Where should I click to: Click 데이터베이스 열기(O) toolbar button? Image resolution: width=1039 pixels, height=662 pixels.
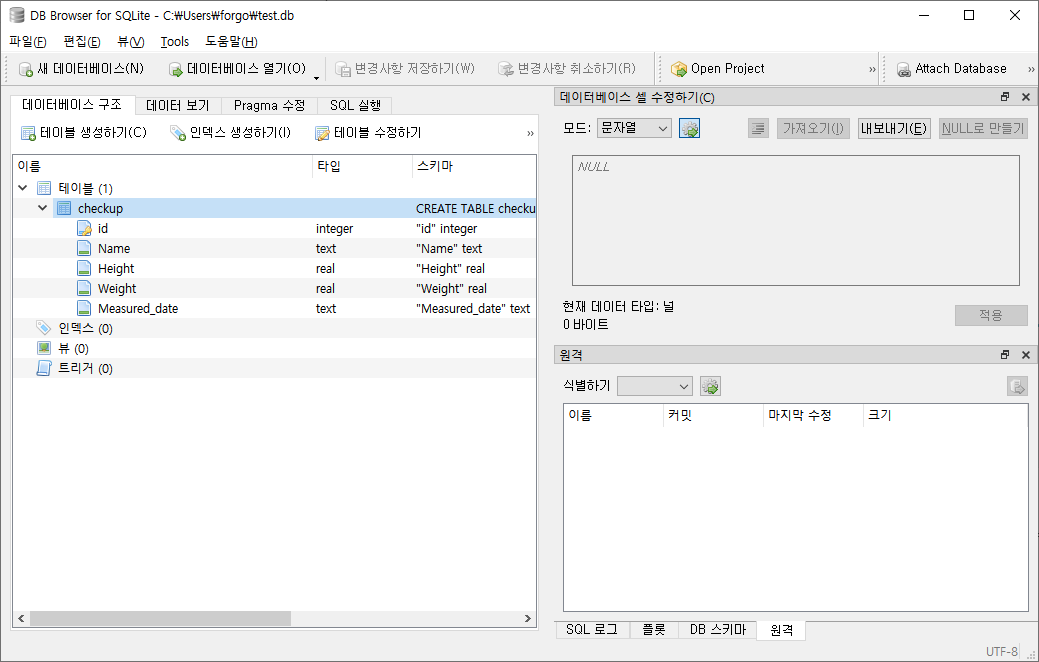[x=237, y=69]
